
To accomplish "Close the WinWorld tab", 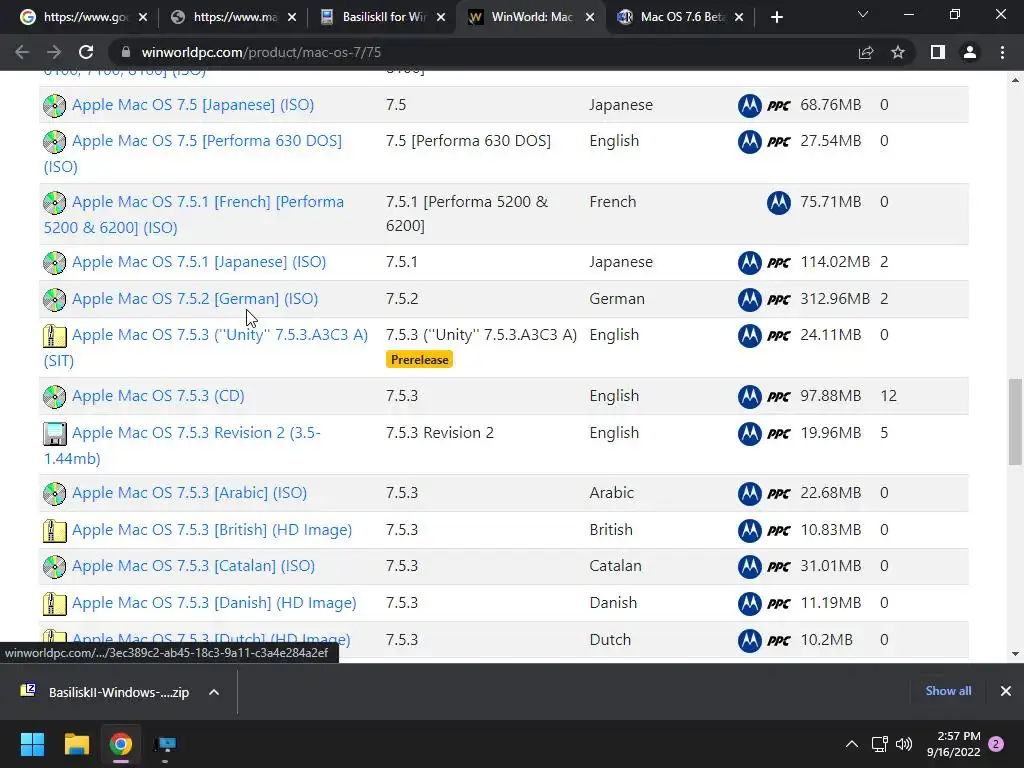I will click(x=590, y=17).
